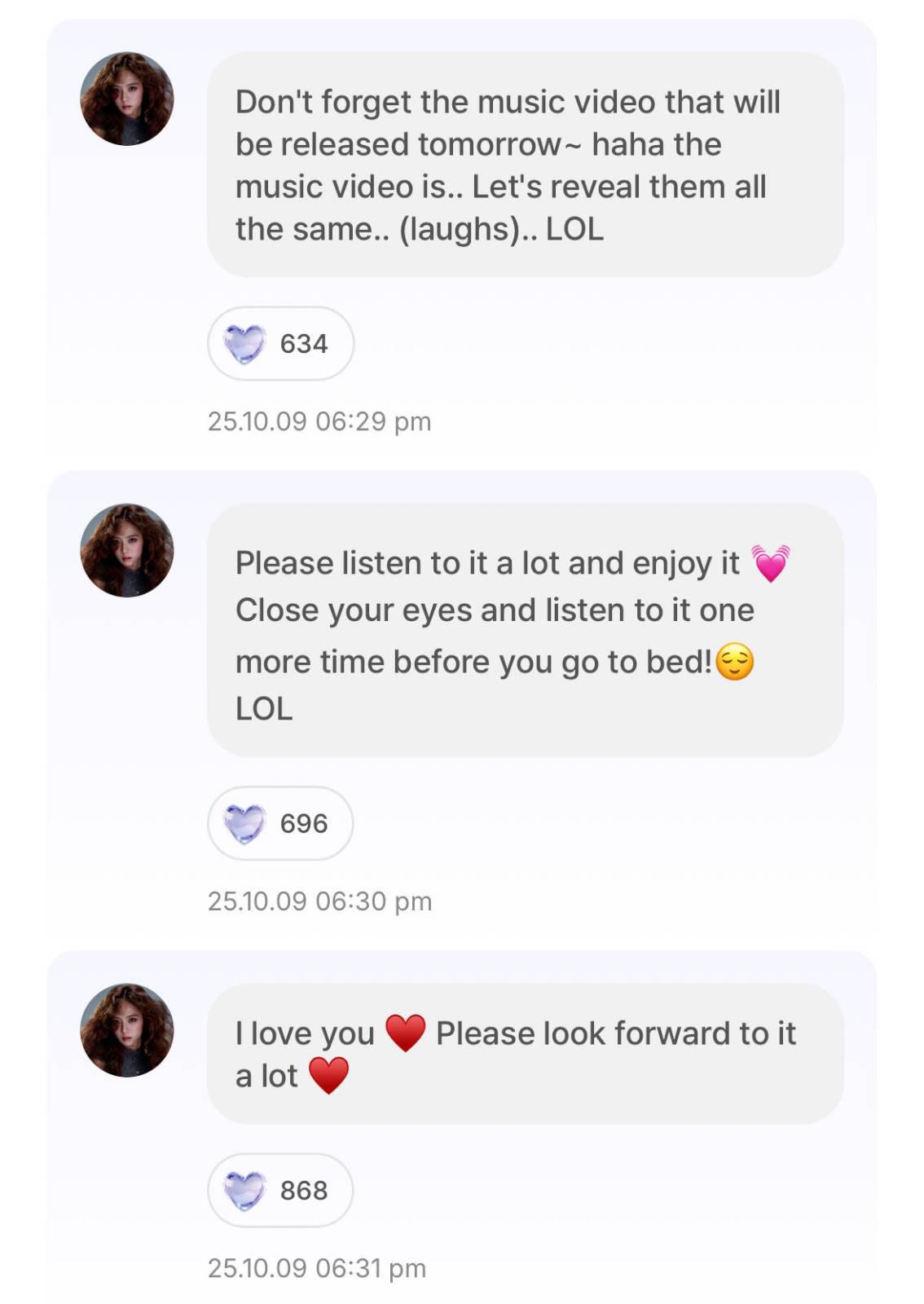The height and width of the screenshot is (1304, 924).
Task: Click the pink beating hearts emoji
Action: tap(771, 563)
